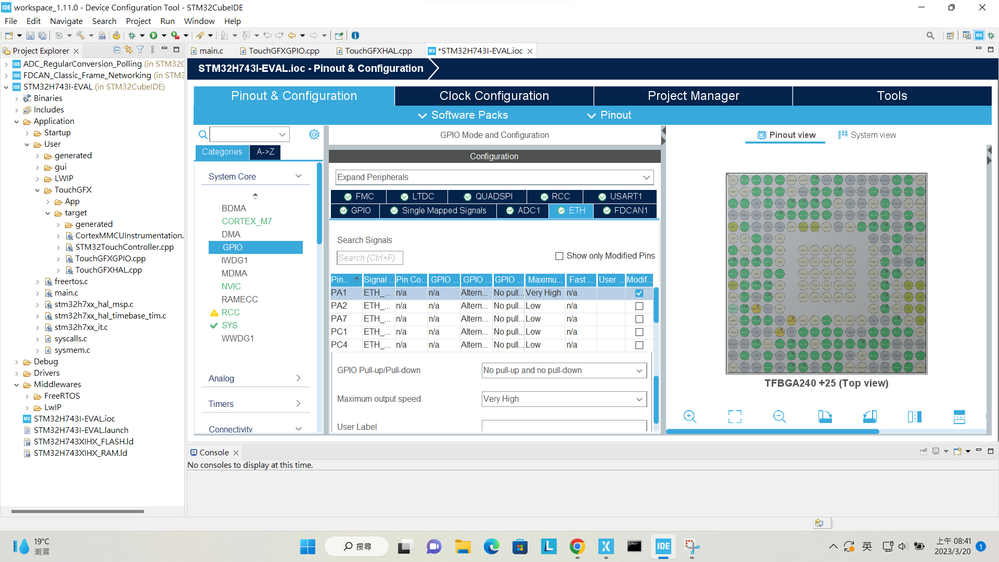Select the FMC peripheral tab
The width and height of the screenshot is (999, 562).
pyautogui.click(x=359, y=196)
